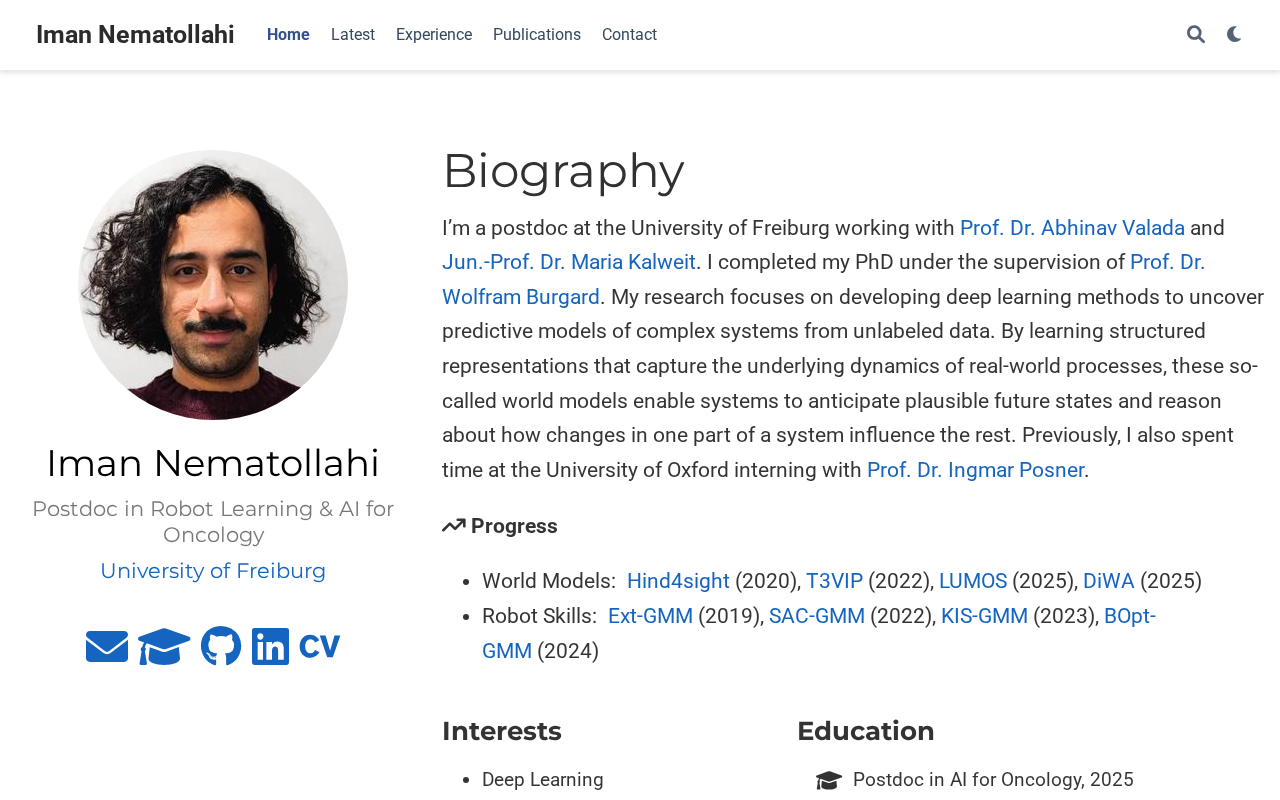The height and width of the screenshot is (800, 1280).
Task: Click the profile portrait photo
Action: pos(213,285)
